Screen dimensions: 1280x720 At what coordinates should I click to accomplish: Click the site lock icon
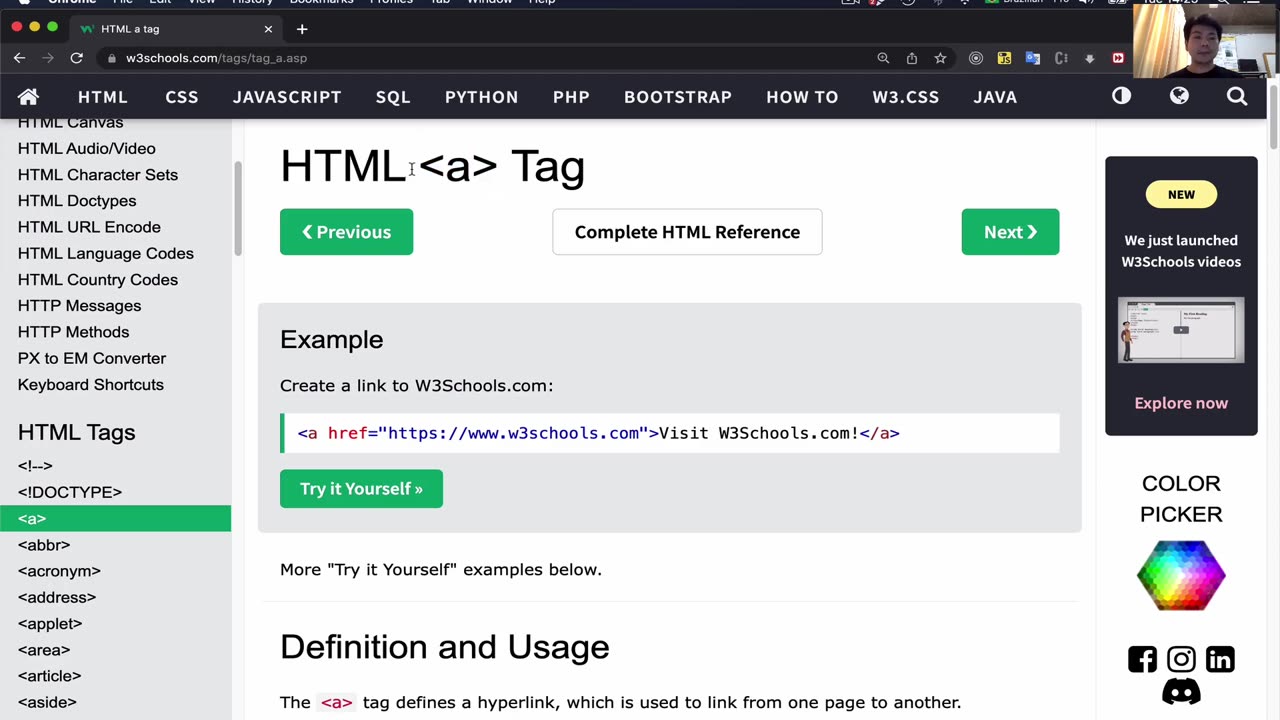pos(111,58)
